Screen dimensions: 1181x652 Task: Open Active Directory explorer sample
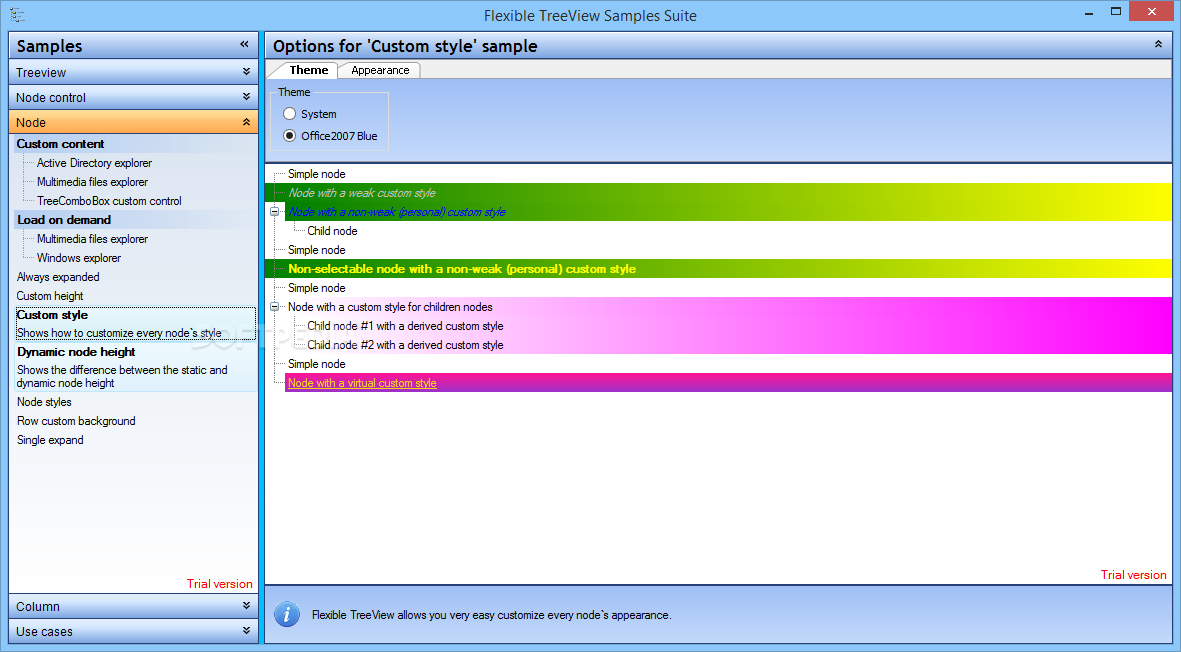tap(94, 163)
